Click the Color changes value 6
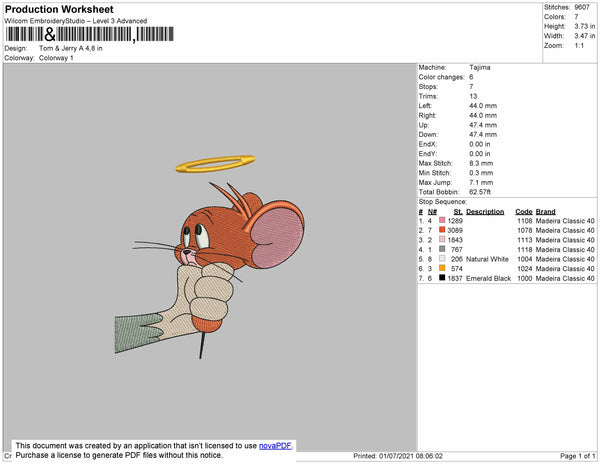 point(471,77)
